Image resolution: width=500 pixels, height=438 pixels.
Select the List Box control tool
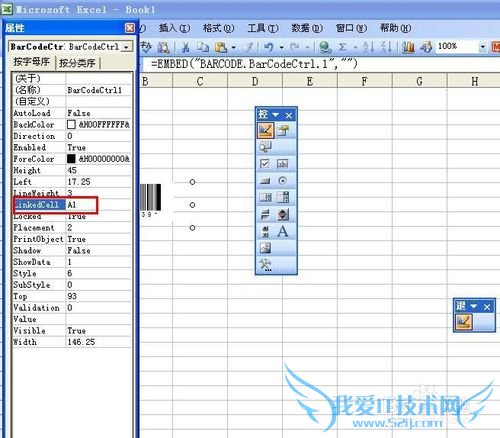pyautogui.click(x=265, y=197)
